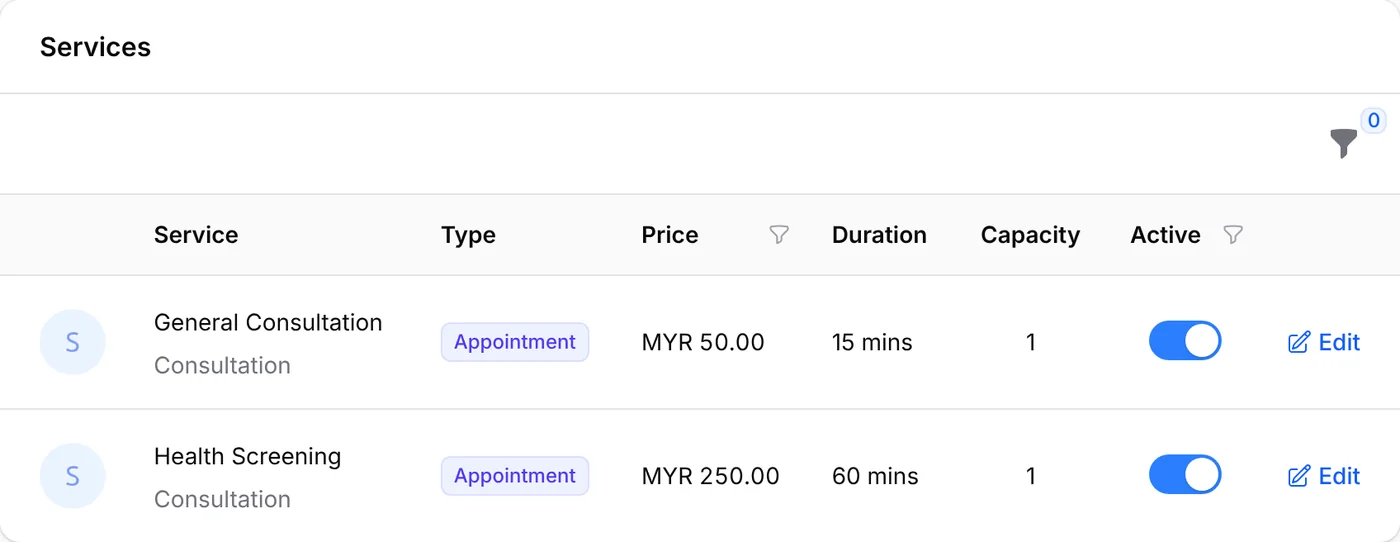Click capacity value 1 for General Consultation
The image size is (1400, 542).
click(1031, 342)
